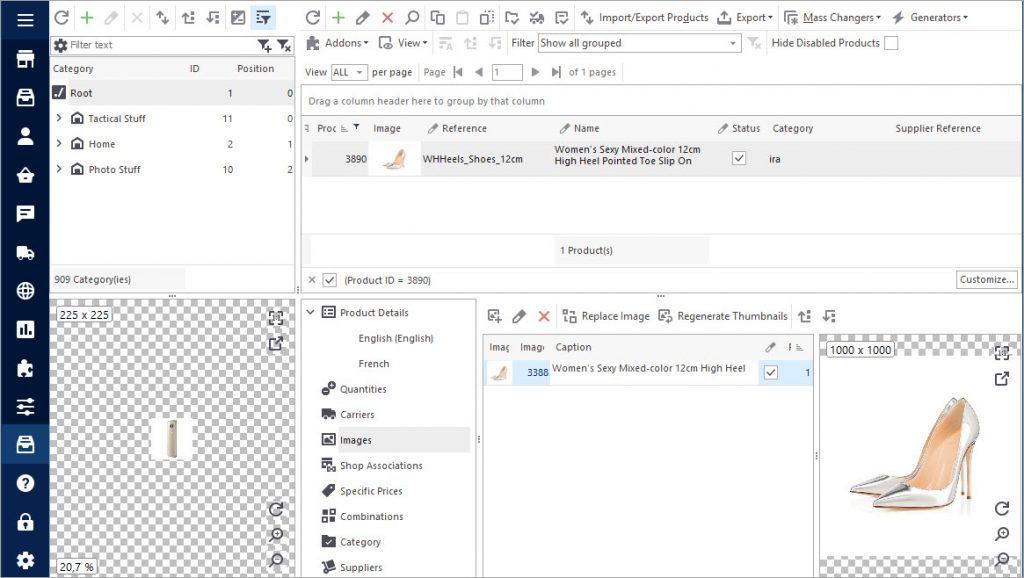Click the search products magnifier icon

click(412, 18)
